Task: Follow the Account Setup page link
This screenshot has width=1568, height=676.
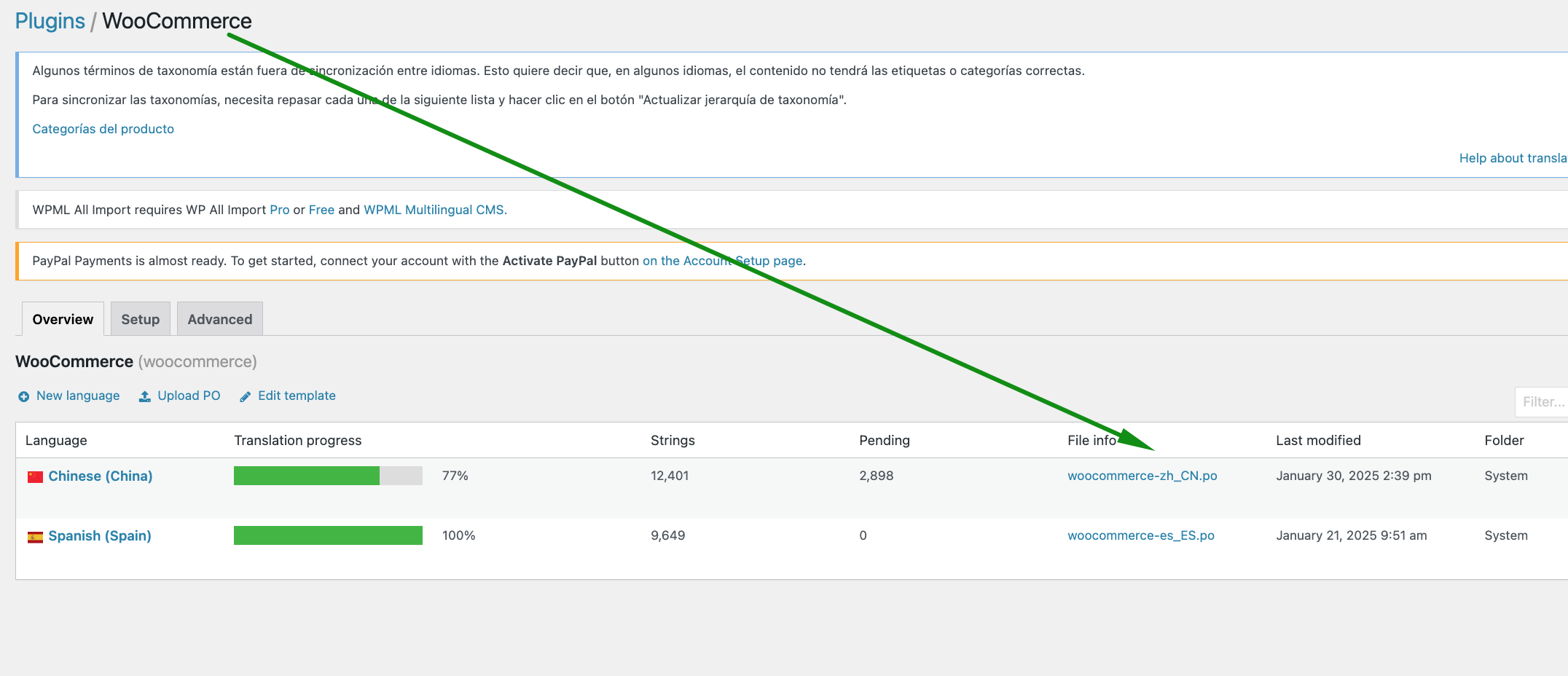Action: 723,261
